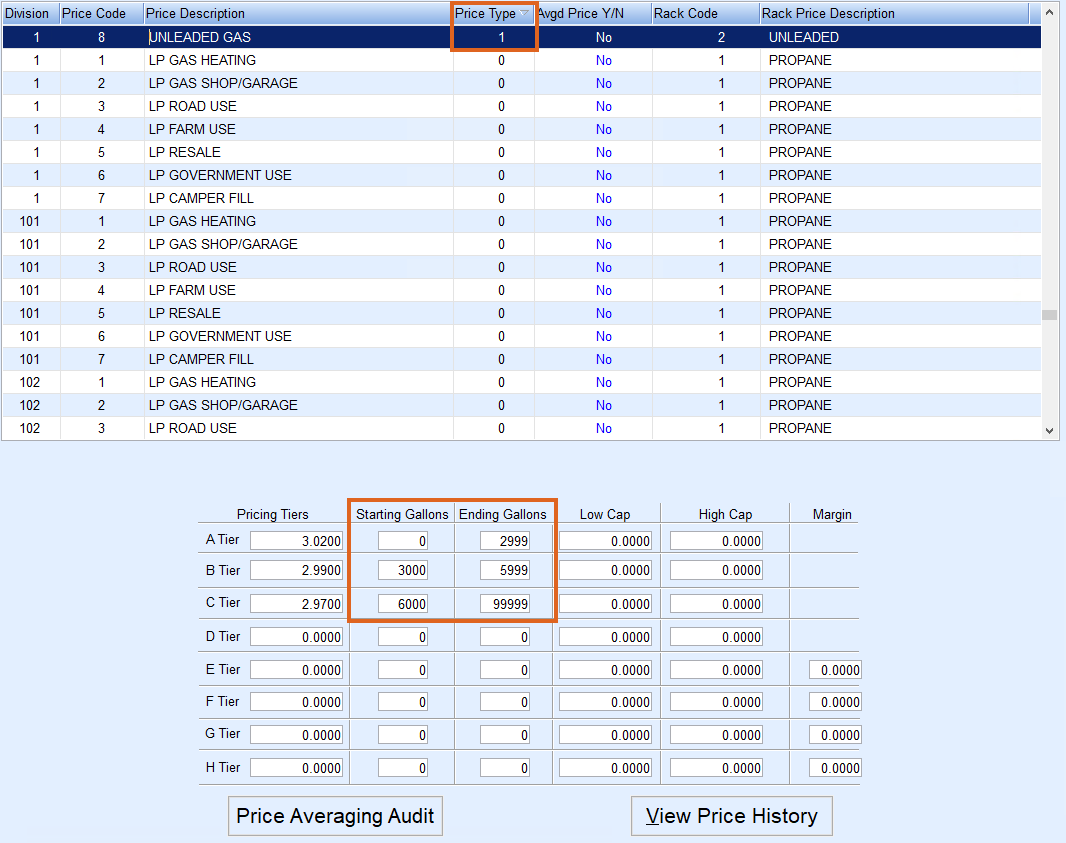Click the D Tier price field
1066x843 pixels.
point(296,636)
